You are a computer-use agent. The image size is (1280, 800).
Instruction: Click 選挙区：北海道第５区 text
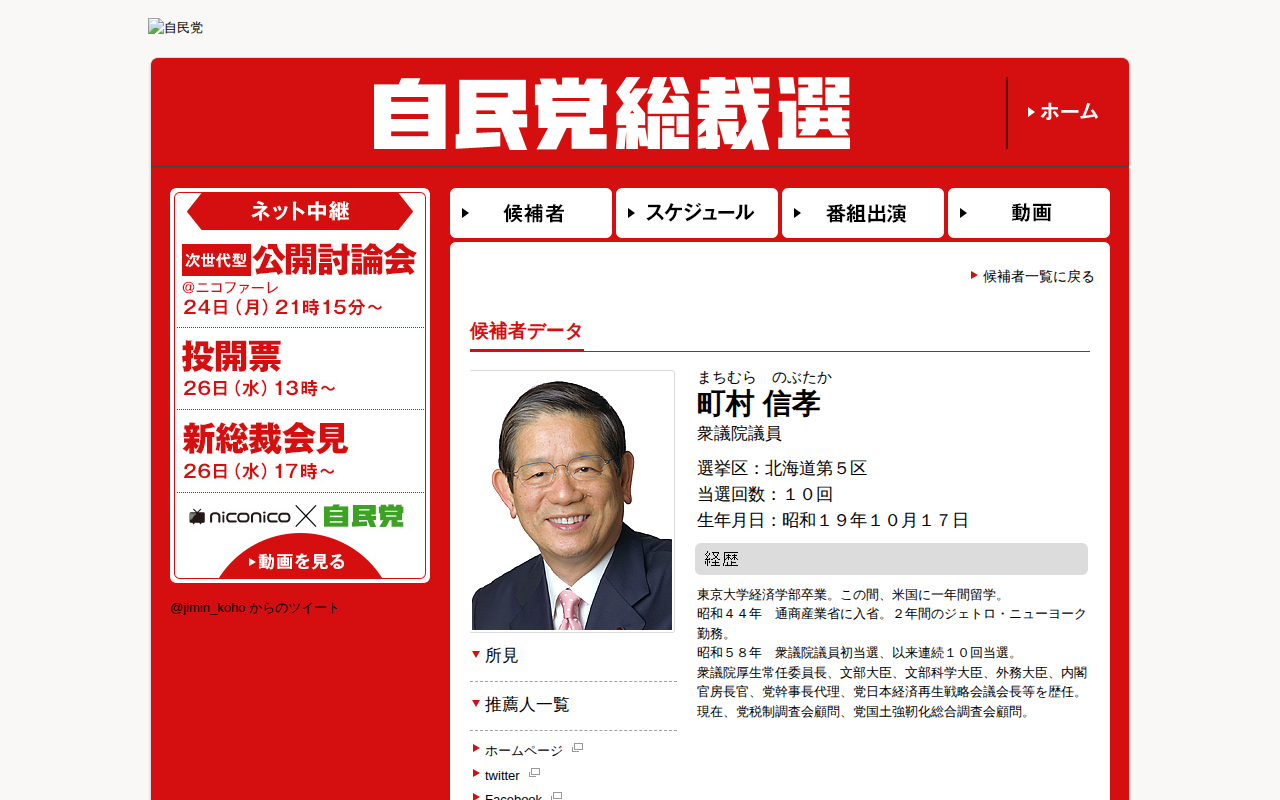click(x=782, y=468)
